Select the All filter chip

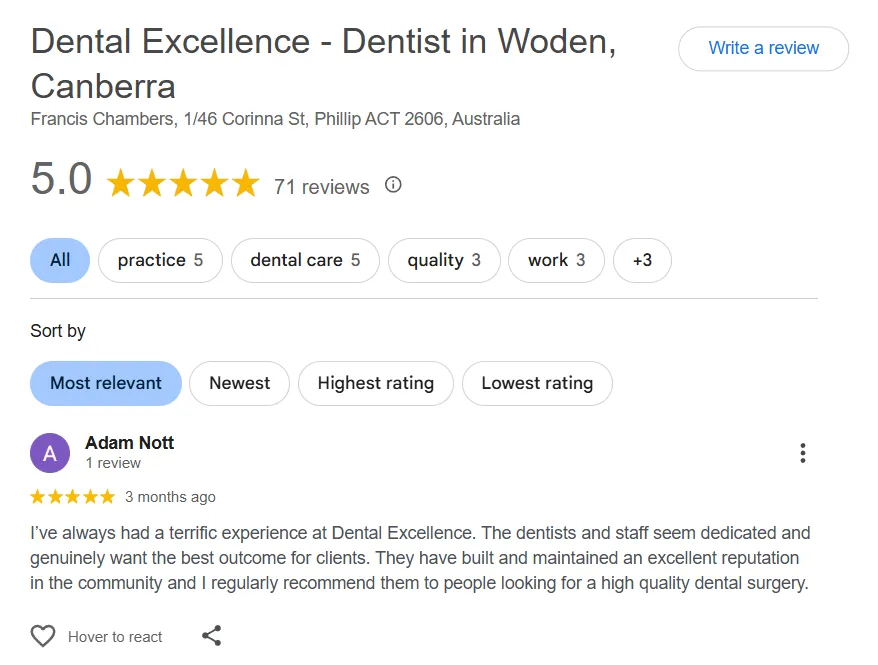[x=60, y=260]
